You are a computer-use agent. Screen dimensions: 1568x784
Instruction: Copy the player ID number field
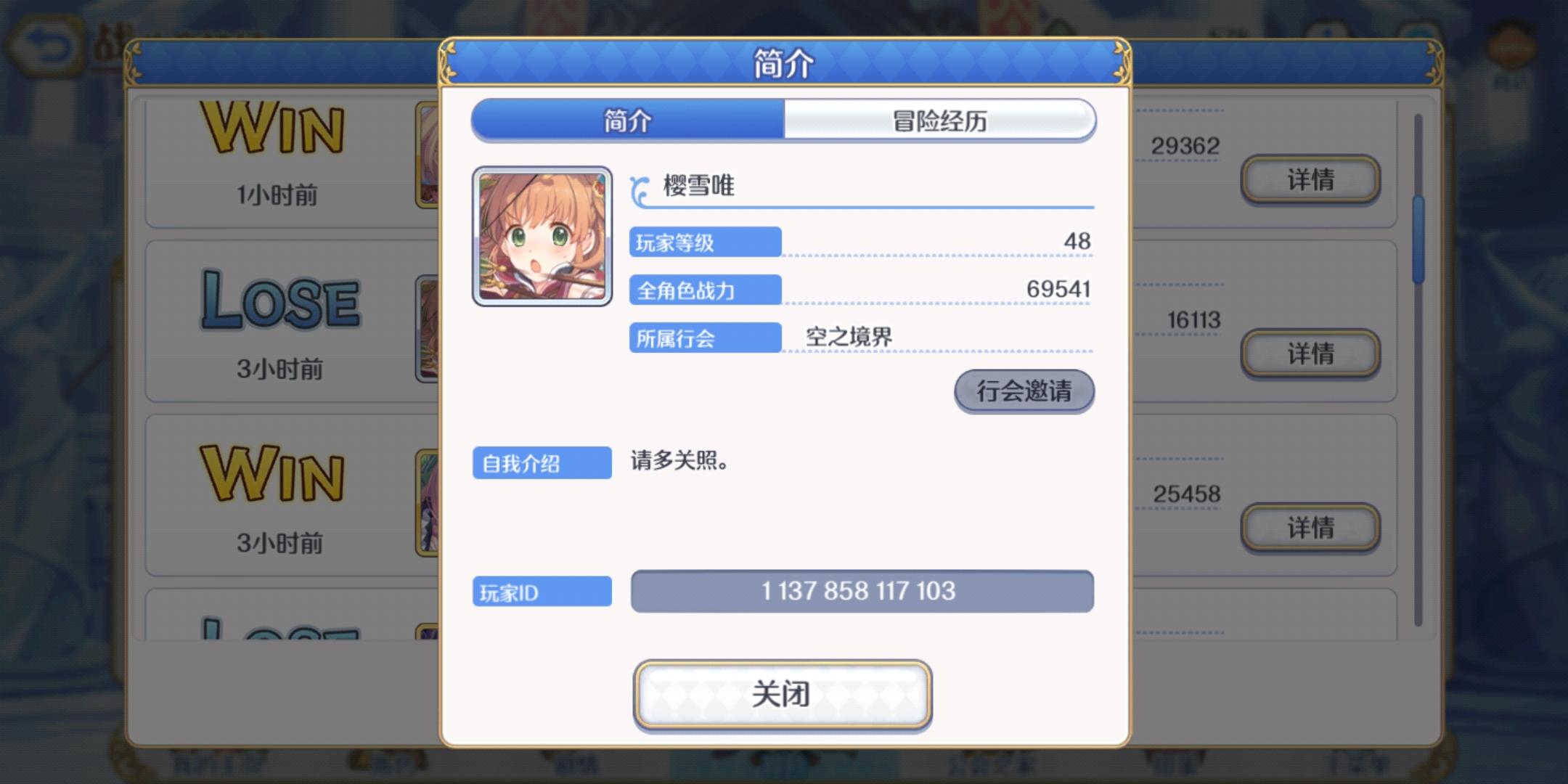(x=862, y=591)
